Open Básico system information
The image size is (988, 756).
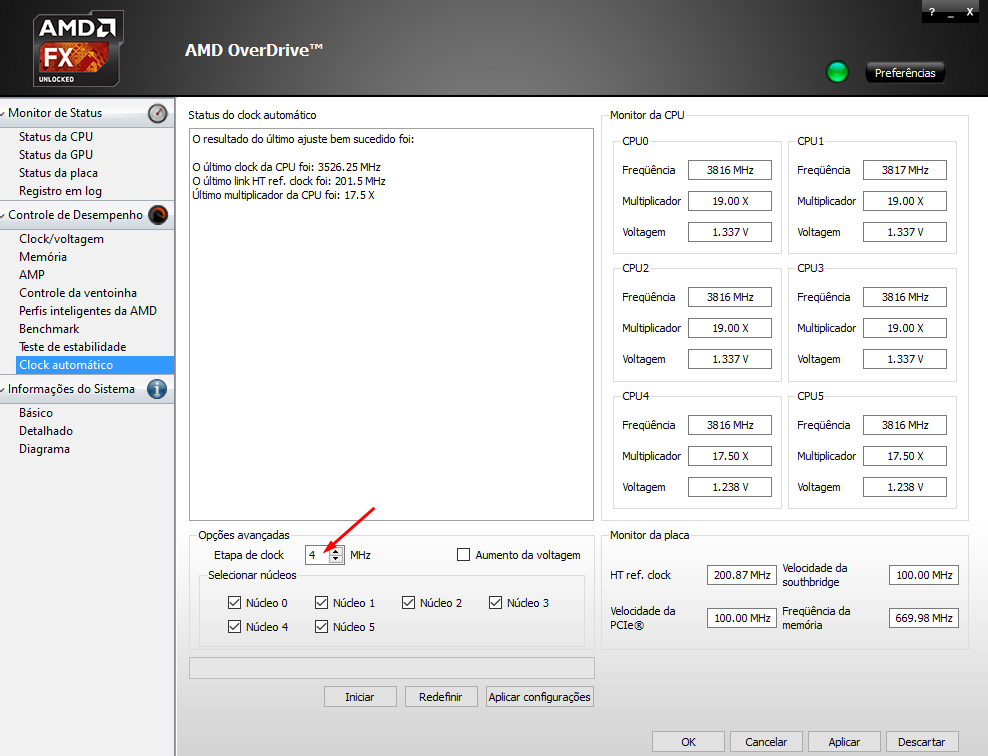[x=36, y=413]
